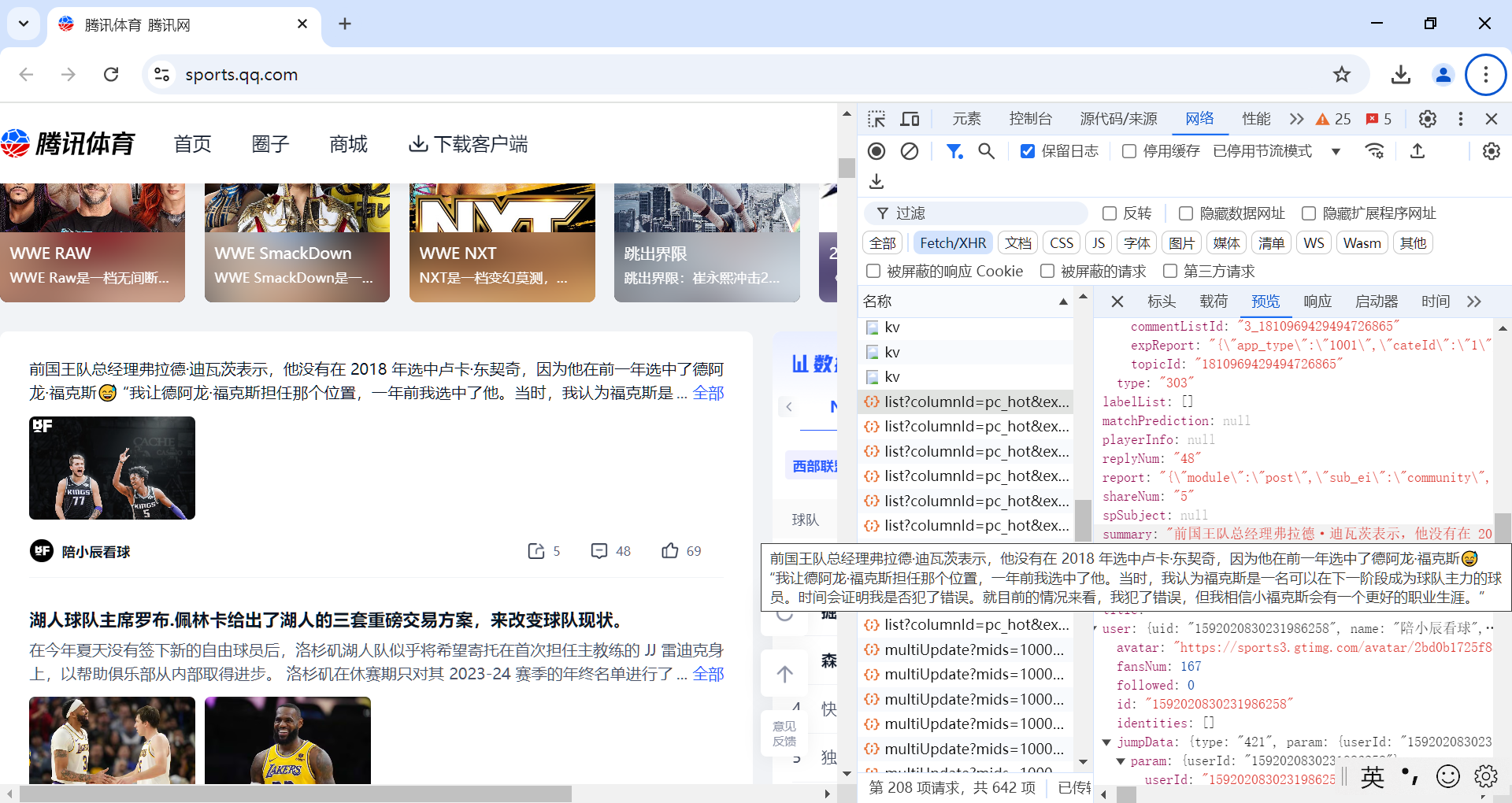
Task: Open the Chrome downloads icon
Action: click(1401, 75)
